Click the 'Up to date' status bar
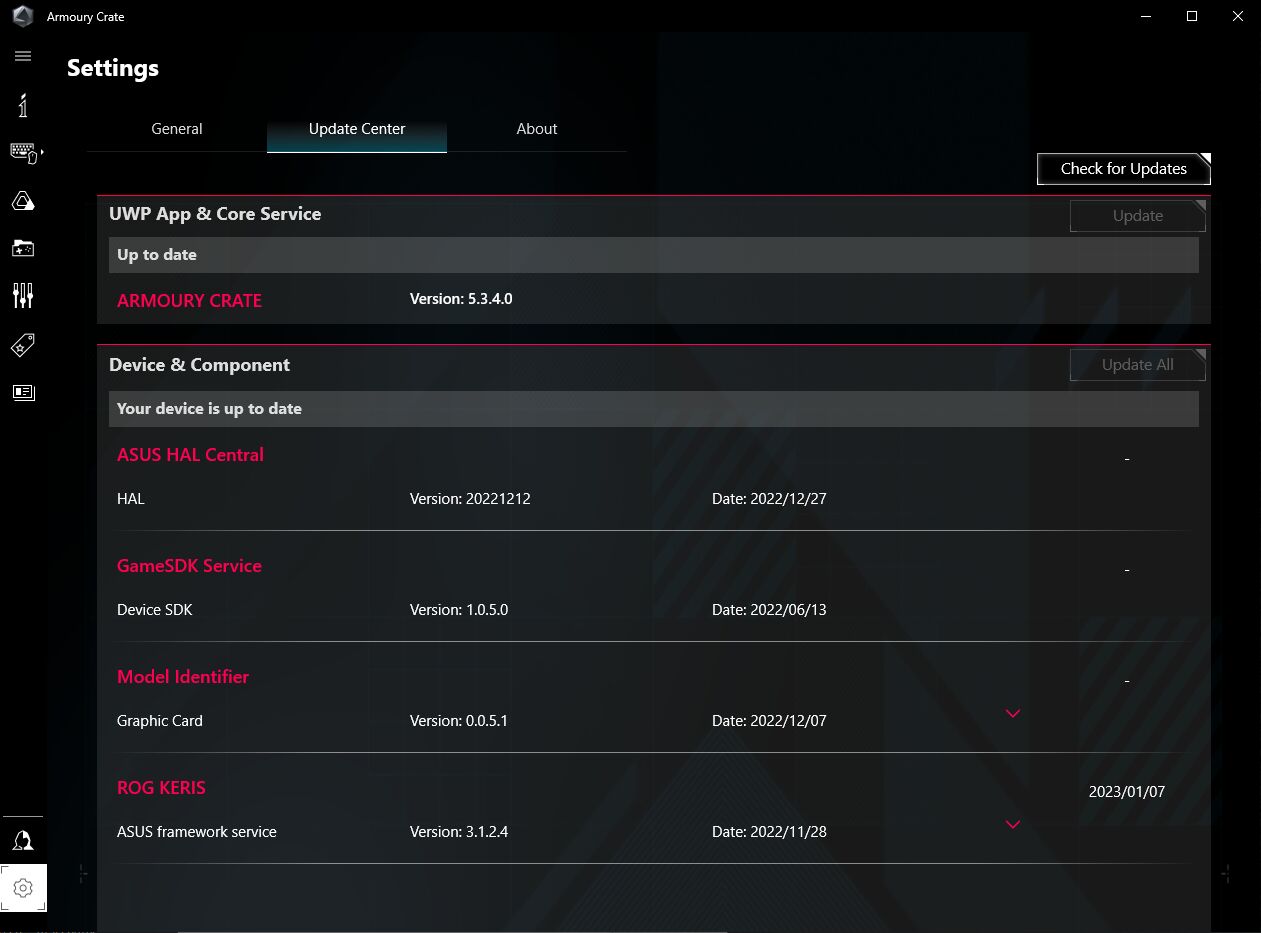Screen dimensions: 1261x933 click(653, 255)
